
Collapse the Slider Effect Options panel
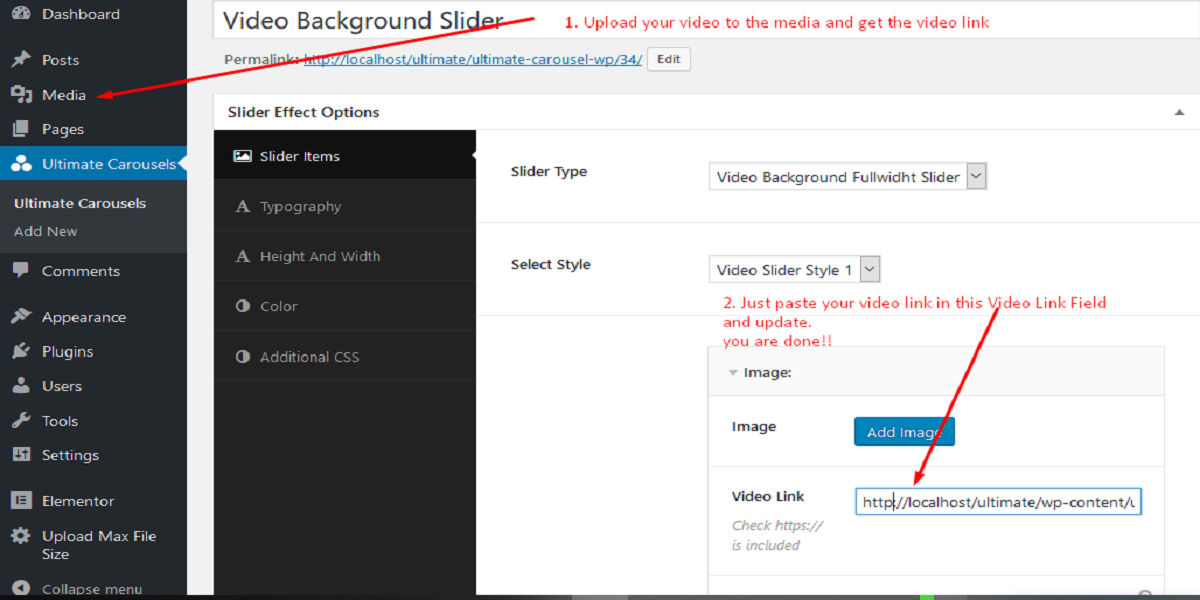pyautogui.click(x=1179, y=112)
